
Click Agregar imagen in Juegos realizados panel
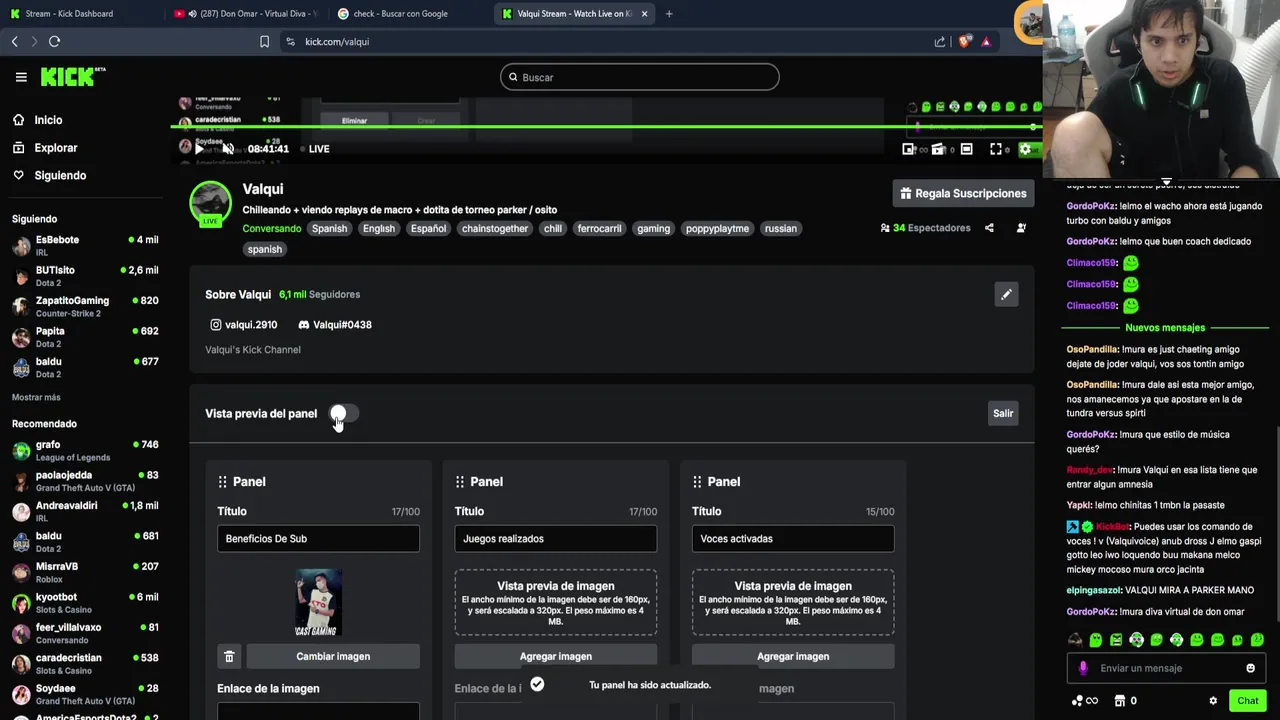coord(555,656)
